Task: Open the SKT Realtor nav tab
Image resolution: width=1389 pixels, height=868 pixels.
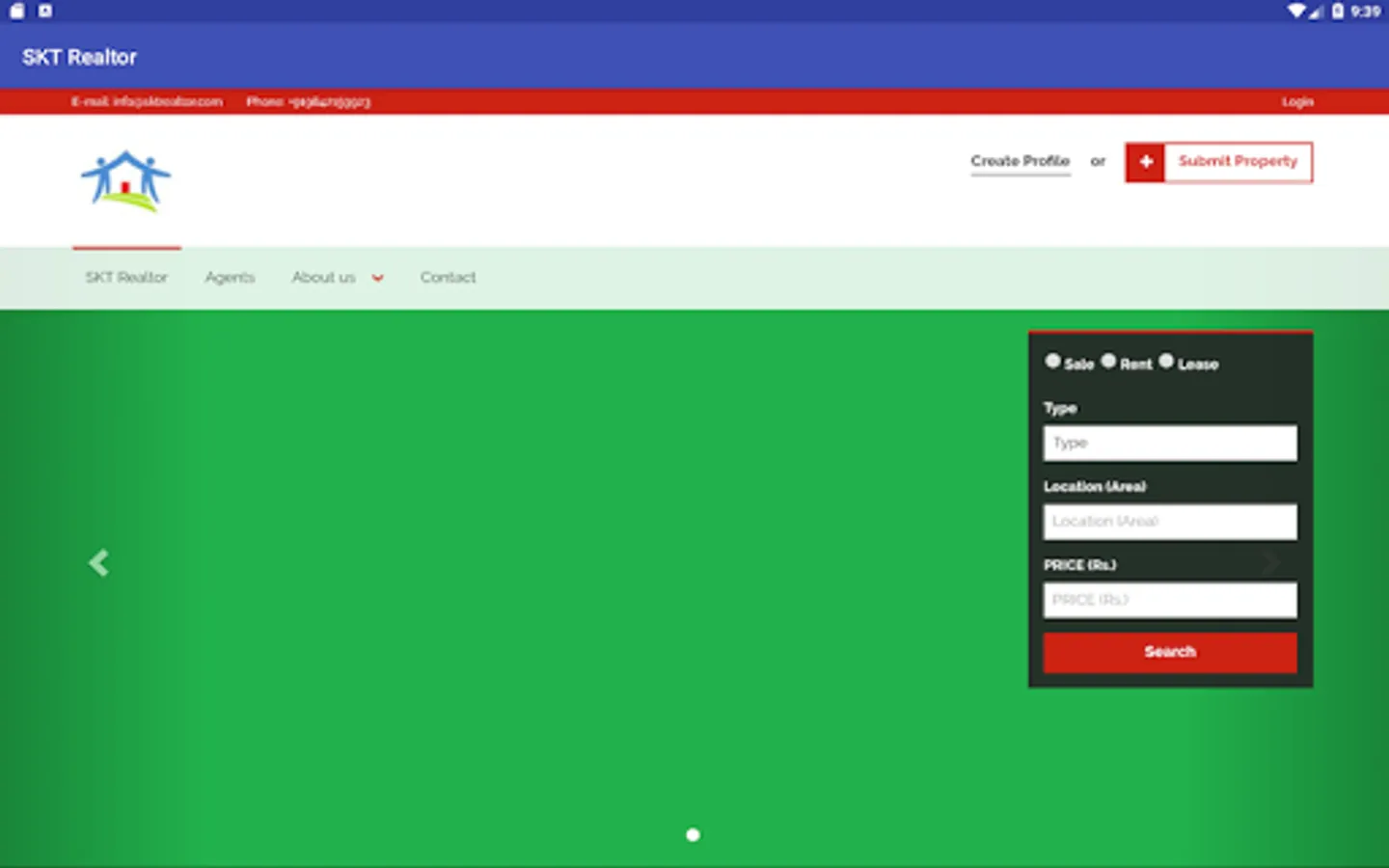Action: (x=126, y=278)
